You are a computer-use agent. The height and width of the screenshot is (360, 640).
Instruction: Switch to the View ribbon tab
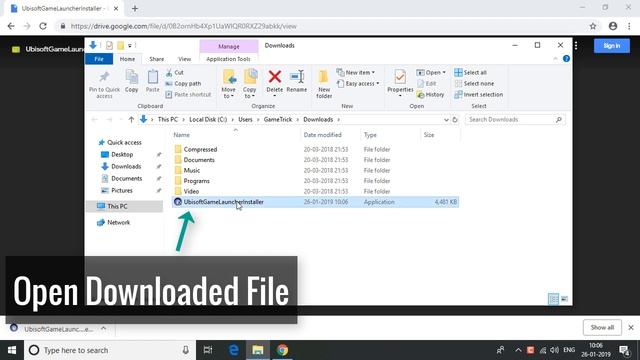pyautogui.click(x=184, y=59)
